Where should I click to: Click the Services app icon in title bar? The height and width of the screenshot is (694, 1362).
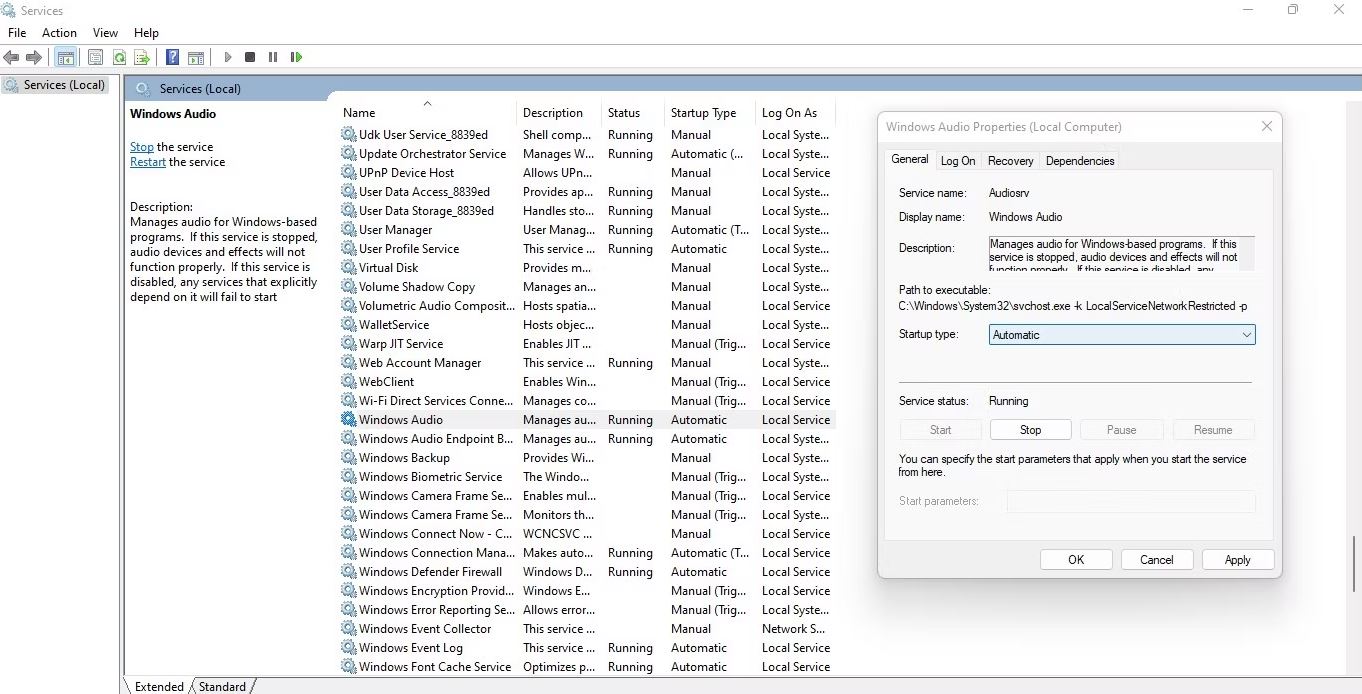8,10
